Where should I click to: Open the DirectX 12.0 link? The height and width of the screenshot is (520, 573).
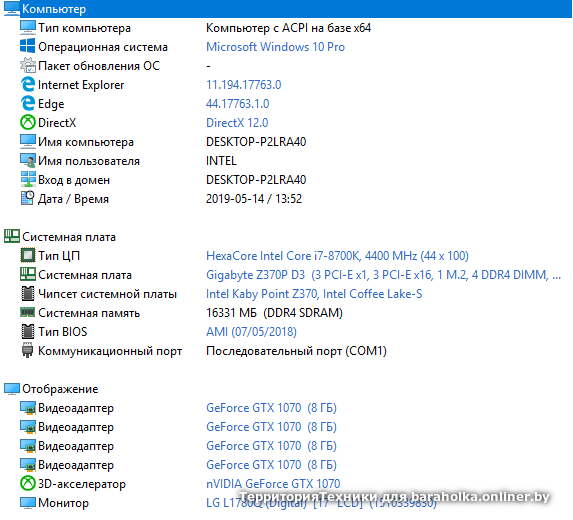pos(237,123)
